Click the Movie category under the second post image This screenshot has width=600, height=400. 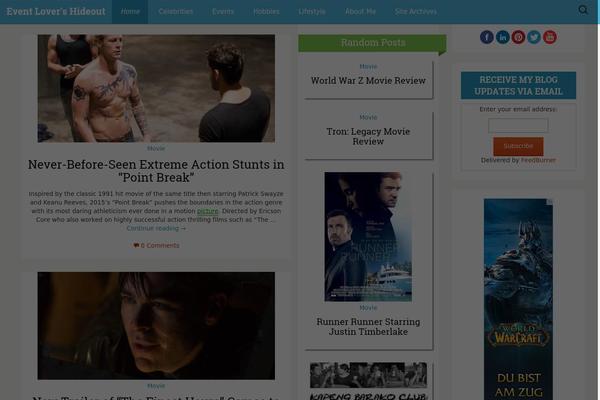(x=156, y=386)
